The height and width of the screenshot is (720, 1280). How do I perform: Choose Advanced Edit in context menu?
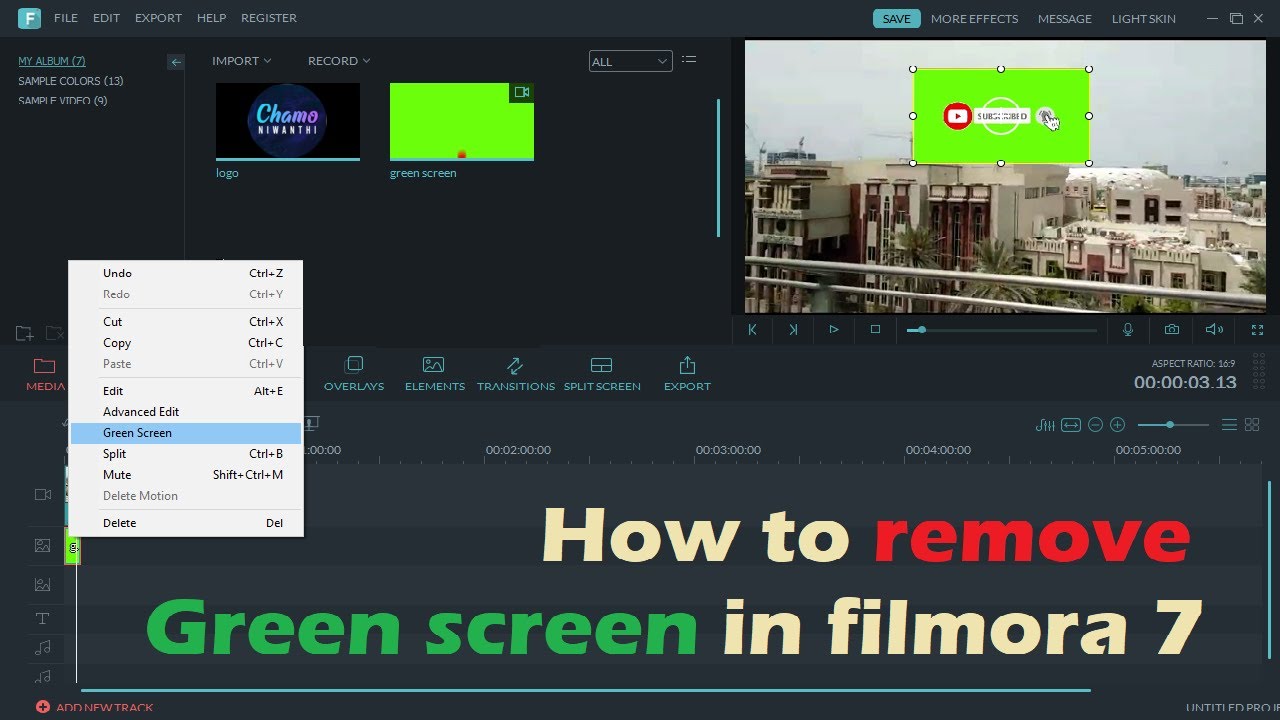186,412
